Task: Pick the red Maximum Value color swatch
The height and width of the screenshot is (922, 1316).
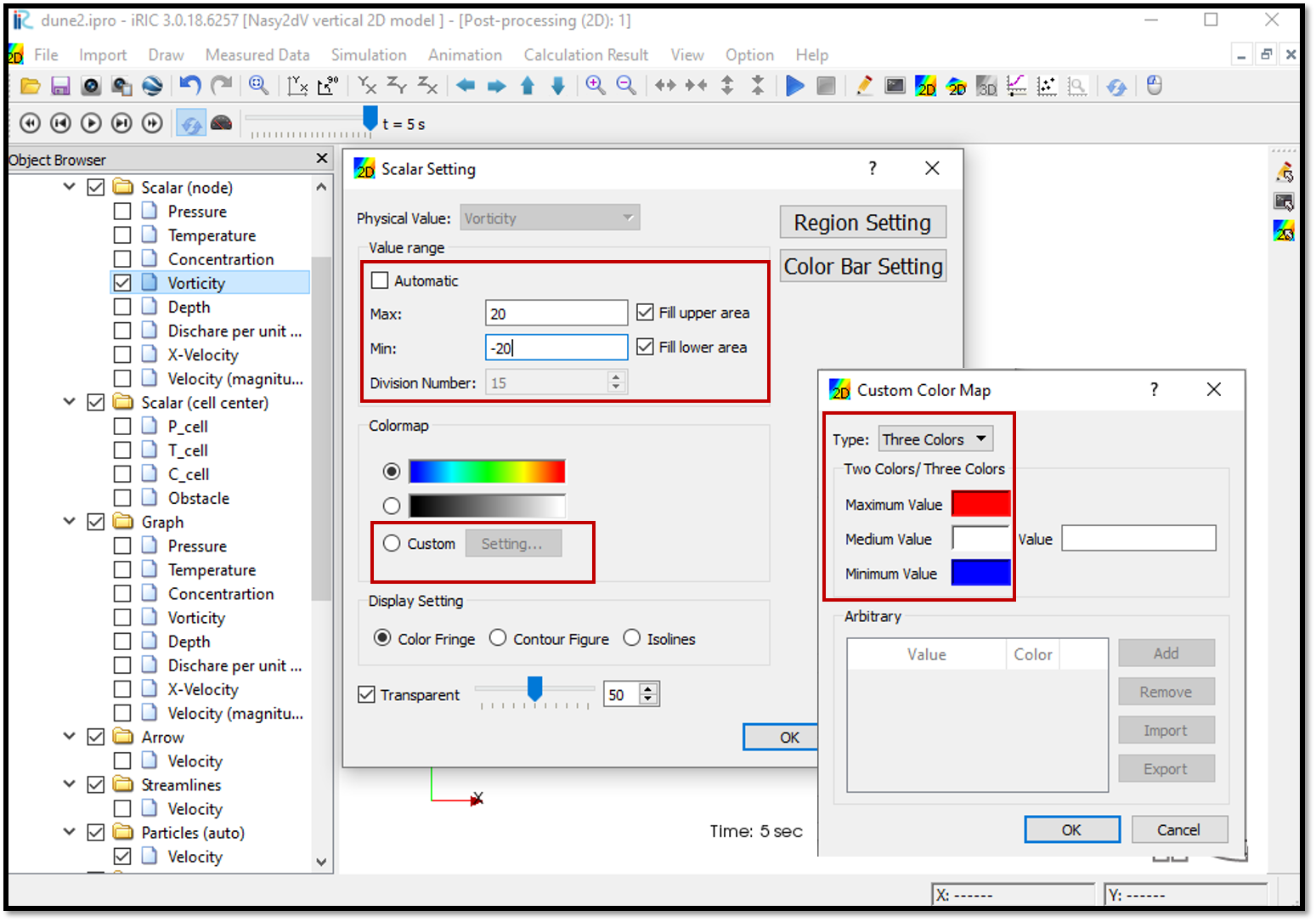Action: [980, 504]
